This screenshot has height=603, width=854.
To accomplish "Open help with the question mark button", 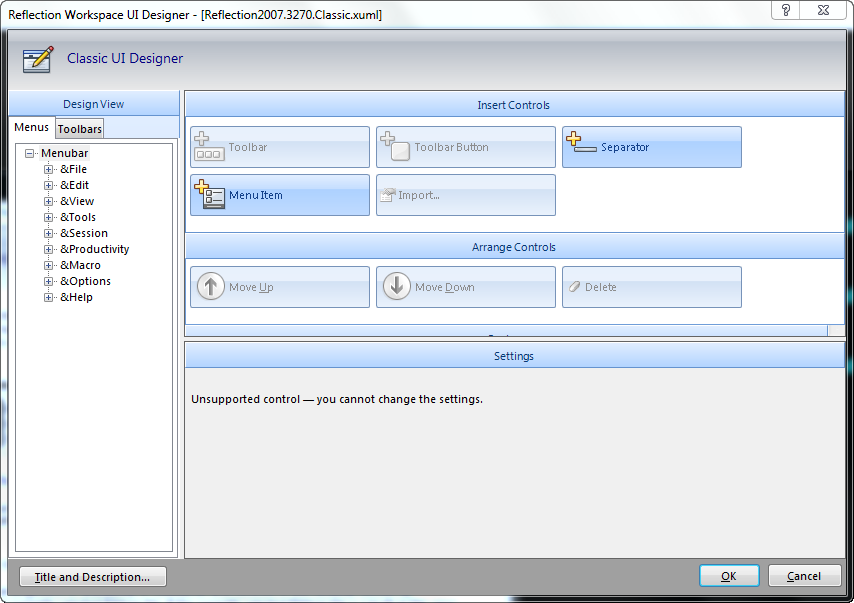I will pos(785,10).
